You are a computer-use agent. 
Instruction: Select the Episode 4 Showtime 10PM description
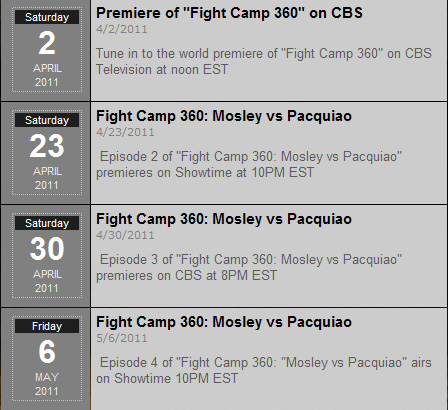264,370
